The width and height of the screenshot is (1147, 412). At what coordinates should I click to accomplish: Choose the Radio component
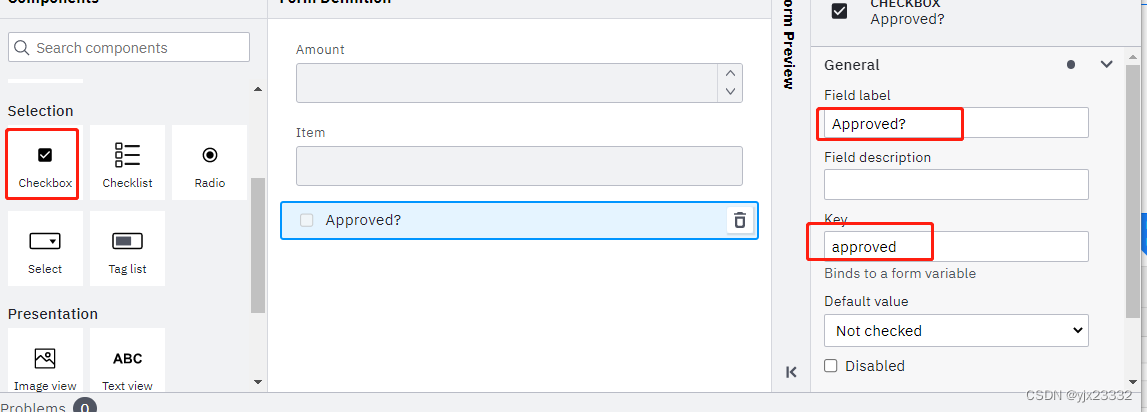pos(209,164)
